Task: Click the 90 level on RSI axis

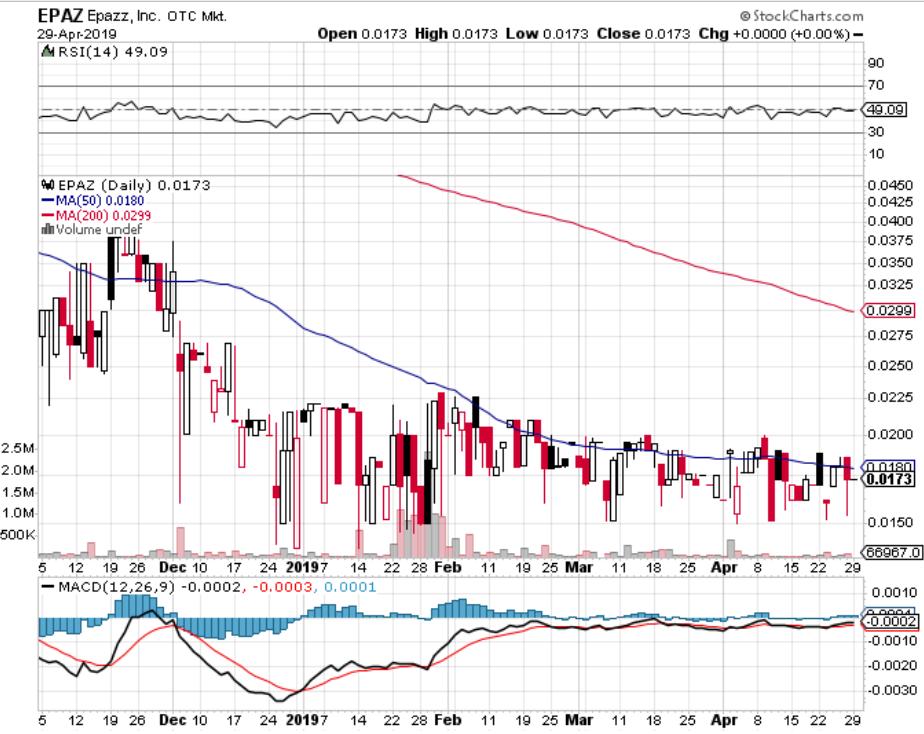Action: coord(876,64)
